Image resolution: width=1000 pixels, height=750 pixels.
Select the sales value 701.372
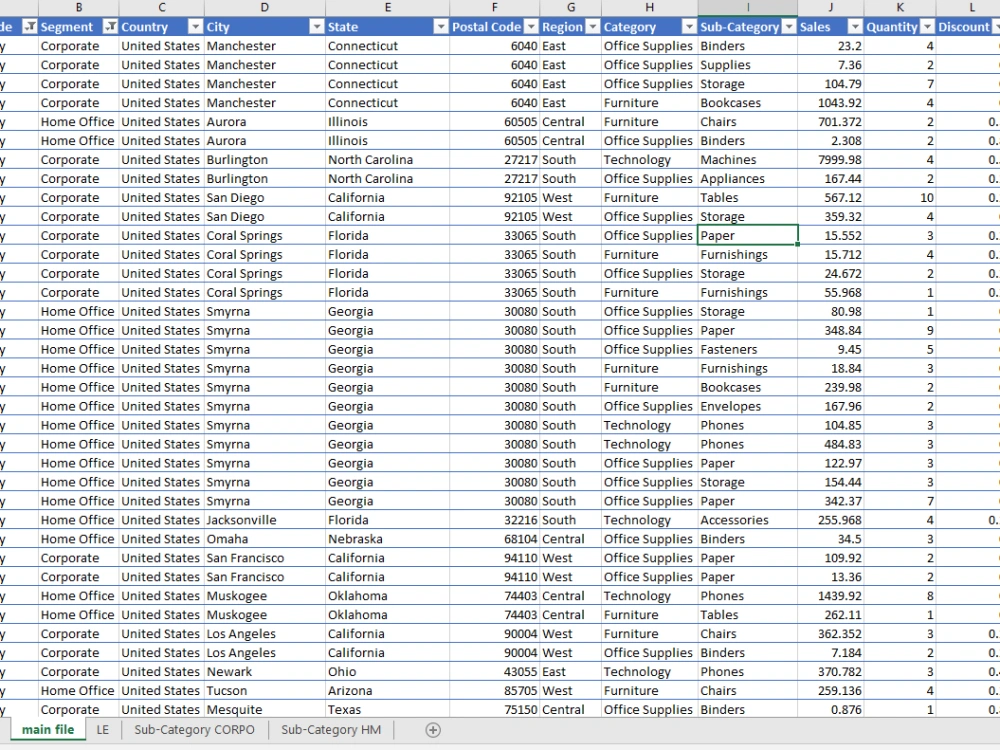(x=830, y=122)
